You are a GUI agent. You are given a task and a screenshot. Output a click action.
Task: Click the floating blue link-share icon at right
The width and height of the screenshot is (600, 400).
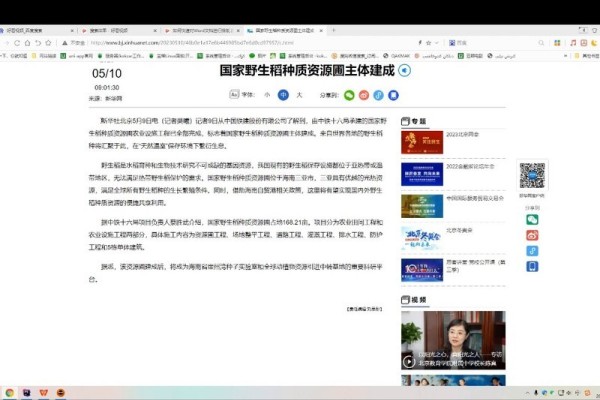coord(532,251)
